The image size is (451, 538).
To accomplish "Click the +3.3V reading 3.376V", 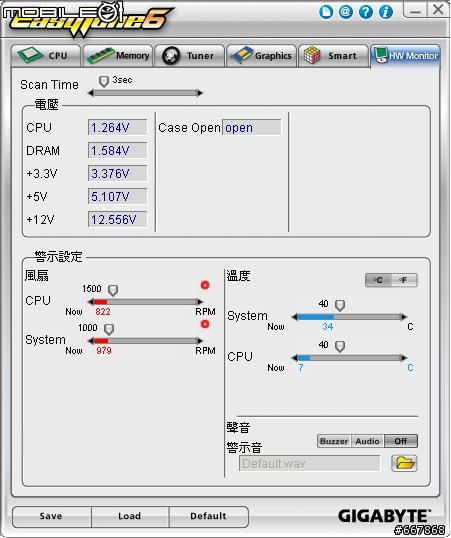I will (117, 173).
